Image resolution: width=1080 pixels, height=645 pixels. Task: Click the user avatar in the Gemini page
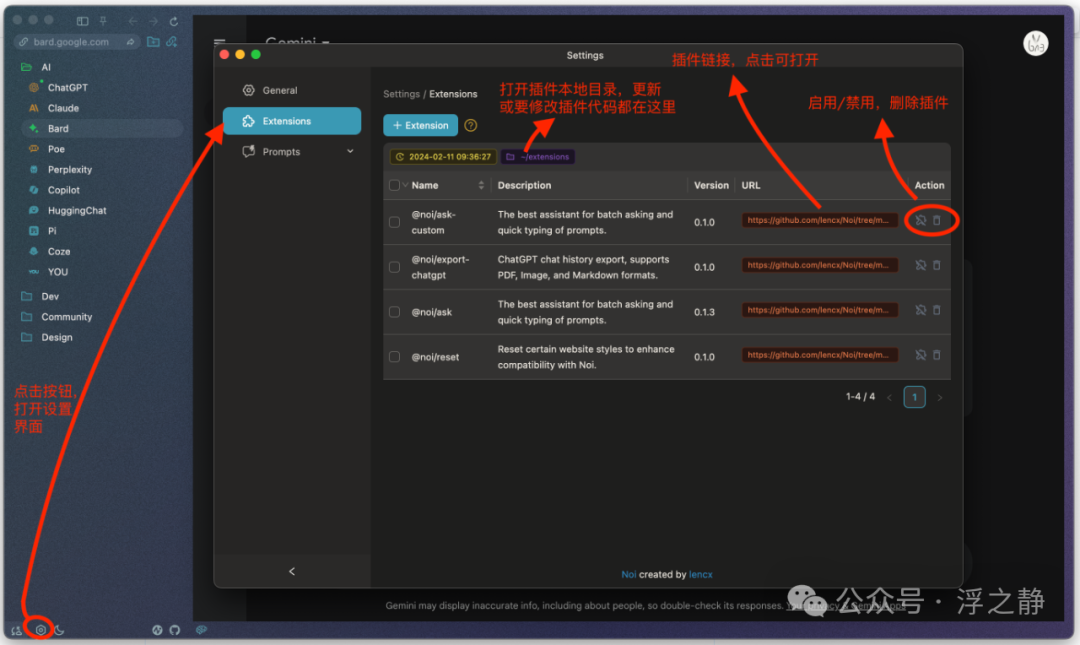[1035, 44]
